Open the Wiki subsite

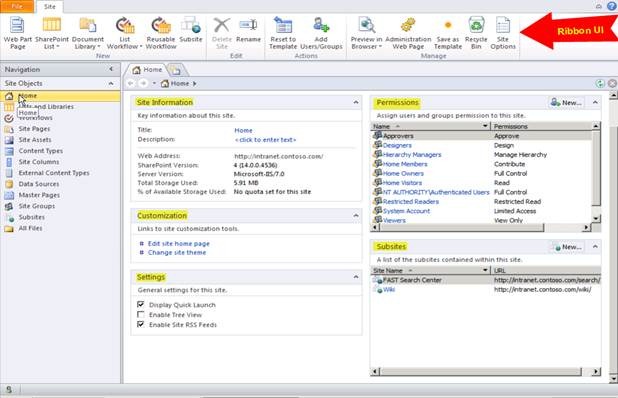pyautogui.click(x=389, y=290)
